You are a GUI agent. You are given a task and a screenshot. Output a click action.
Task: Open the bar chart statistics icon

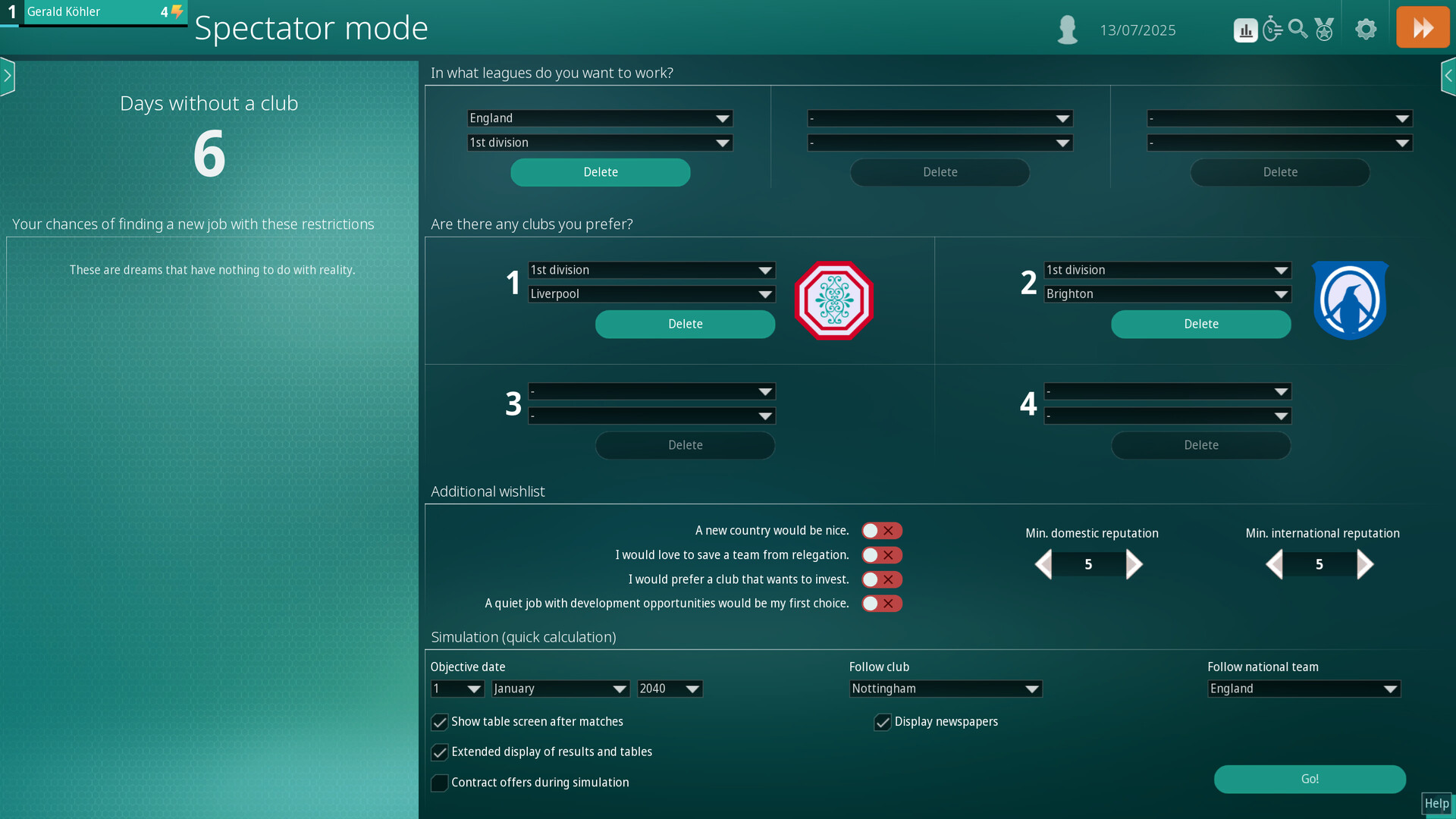1245,30
